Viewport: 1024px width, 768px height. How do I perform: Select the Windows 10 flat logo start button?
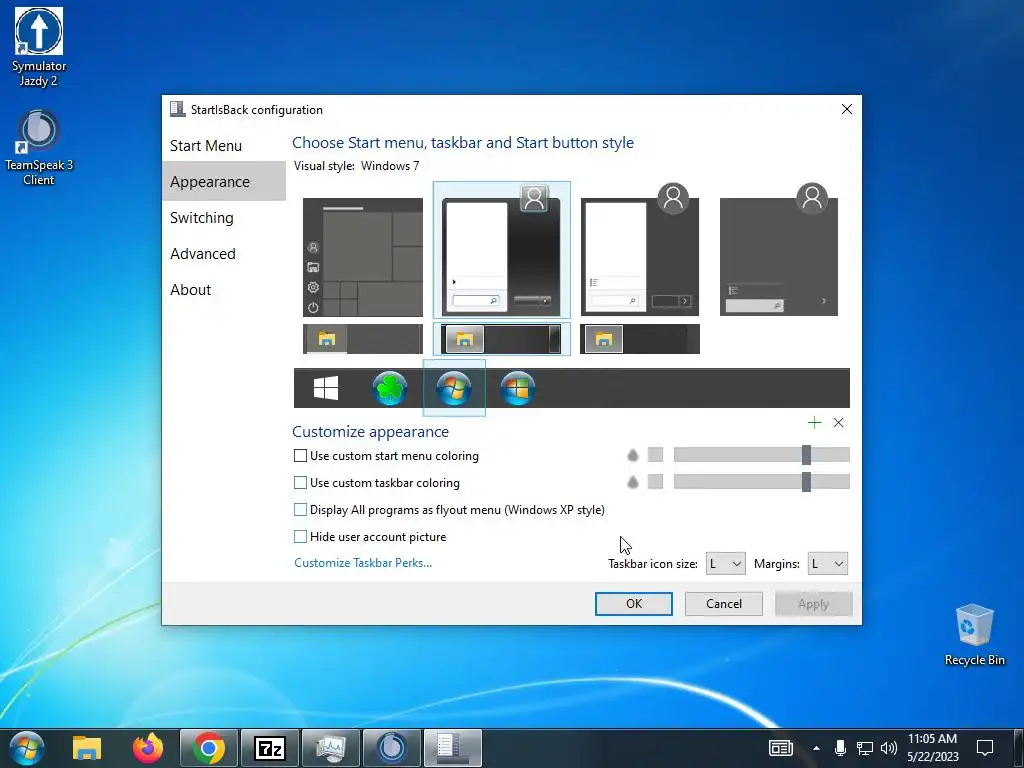click(x=326, y=388)
